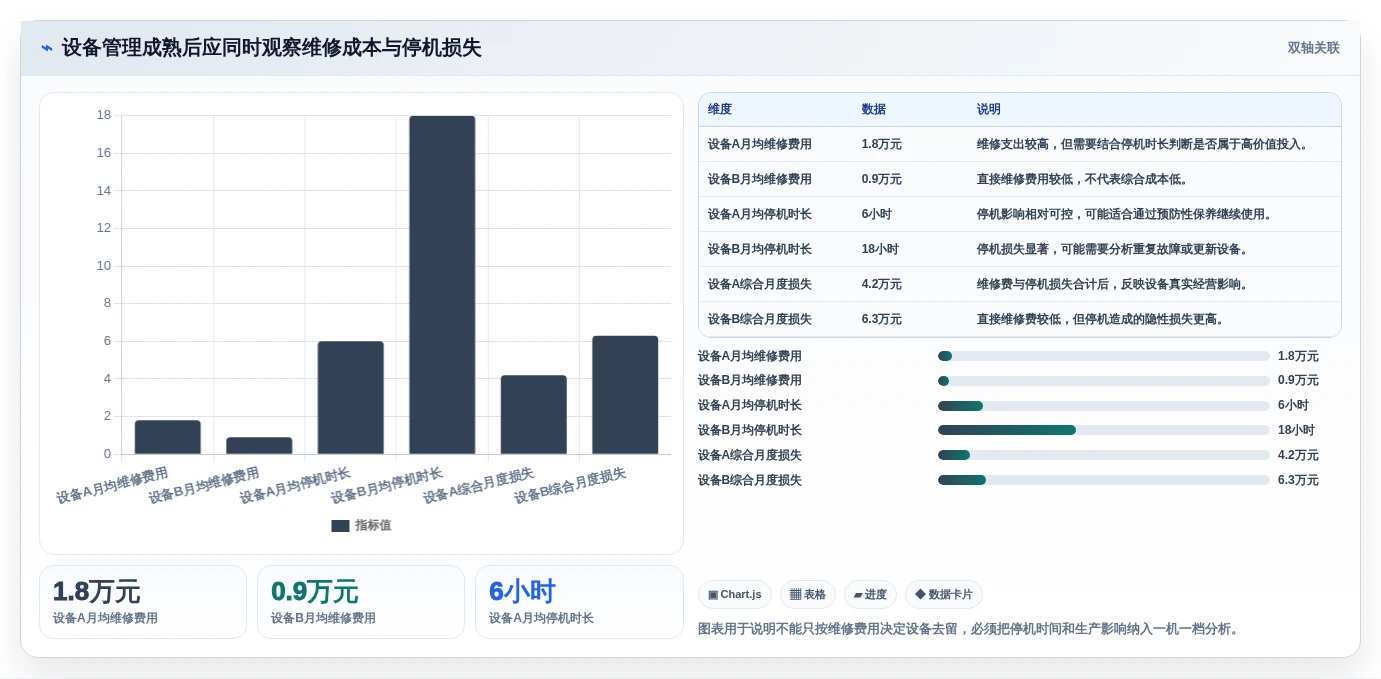Select table cell 设备A综合月度损失
Viewport: 1381px width, 679px height.
[760, 285]
